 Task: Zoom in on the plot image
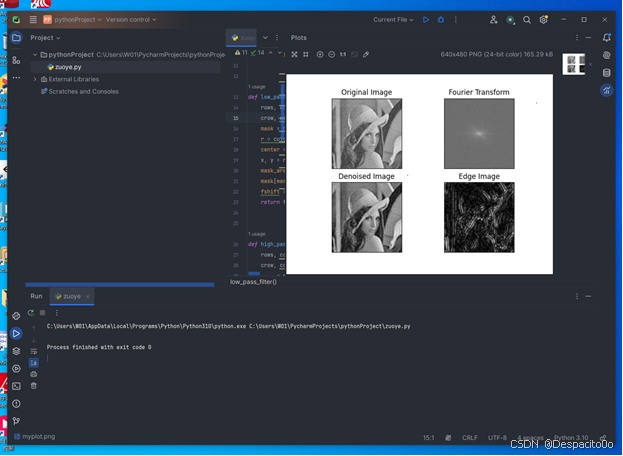point(320,54)
